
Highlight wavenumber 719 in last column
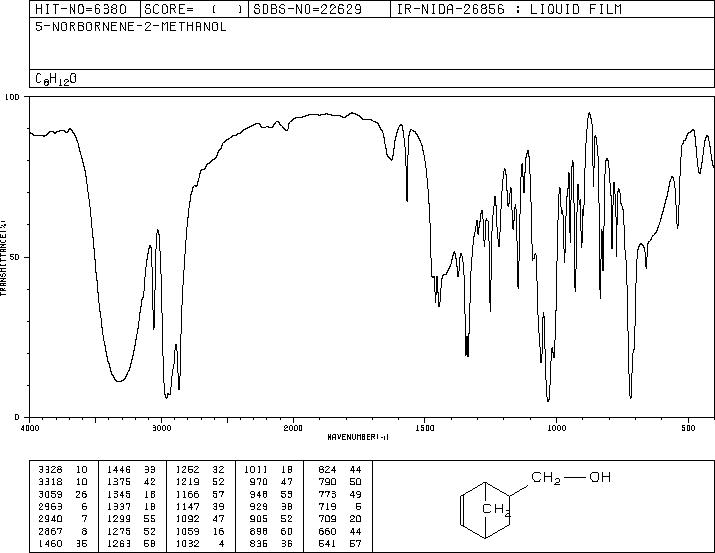coord(327,506)
